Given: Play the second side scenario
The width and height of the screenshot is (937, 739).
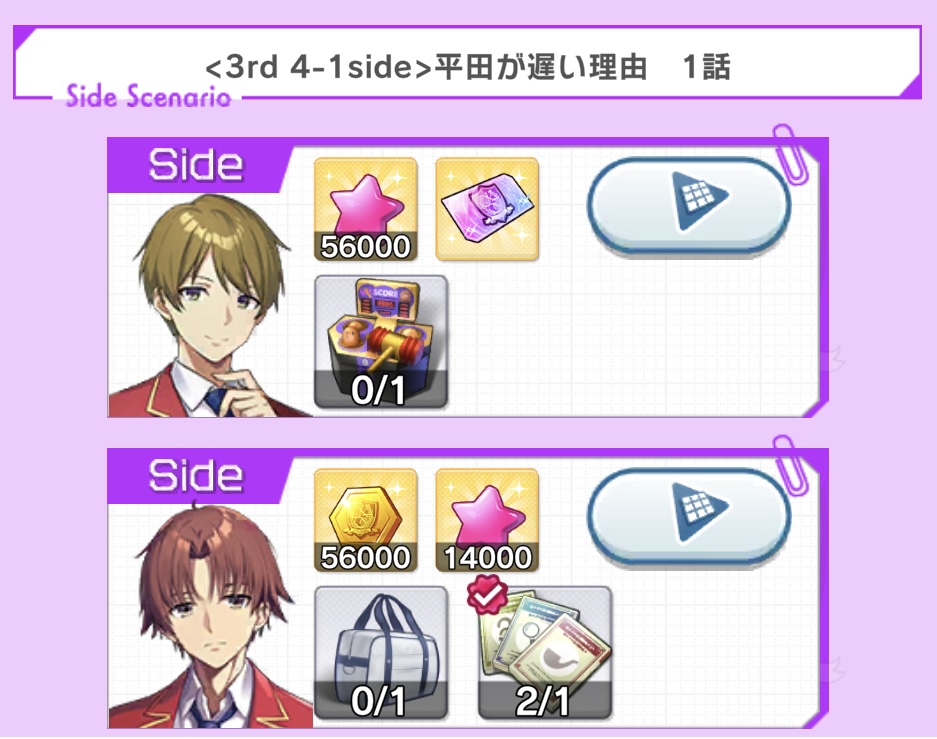Looking at the screenshot, I should [689, 514].
